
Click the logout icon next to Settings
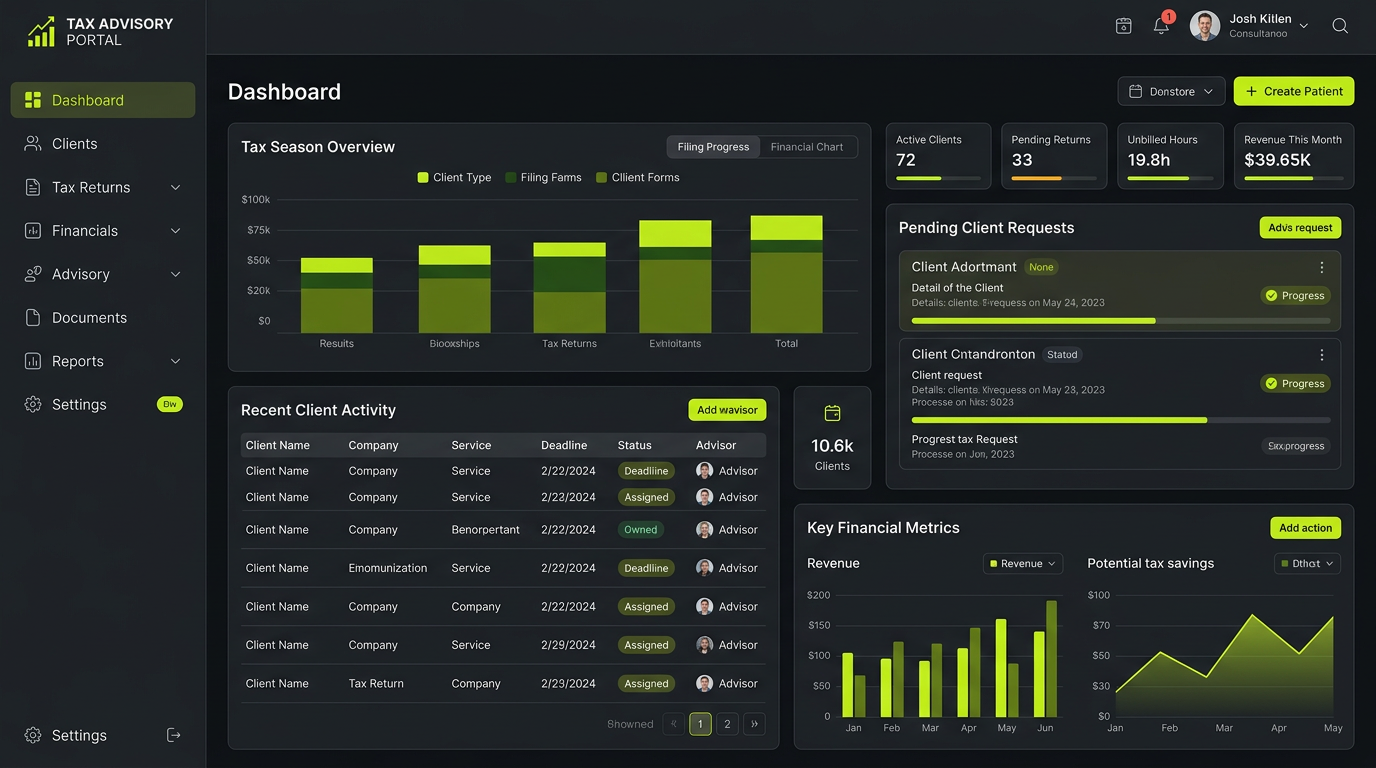click(173, 735)
